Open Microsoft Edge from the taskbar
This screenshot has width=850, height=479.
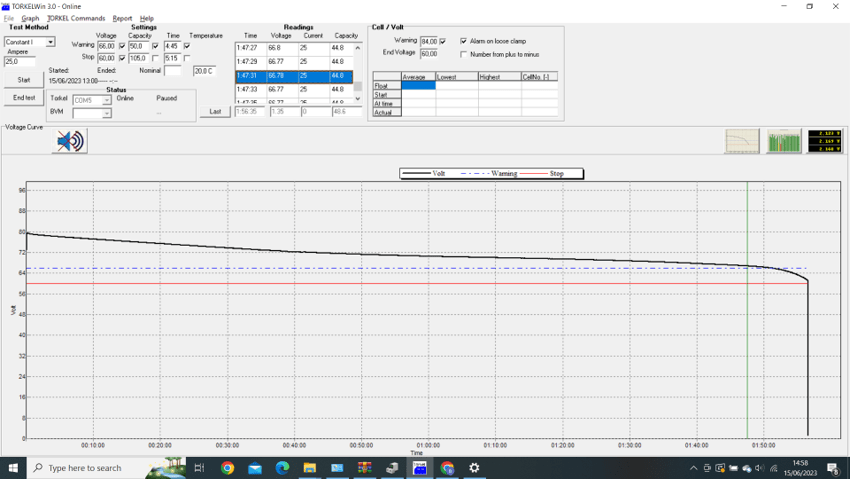282,468
